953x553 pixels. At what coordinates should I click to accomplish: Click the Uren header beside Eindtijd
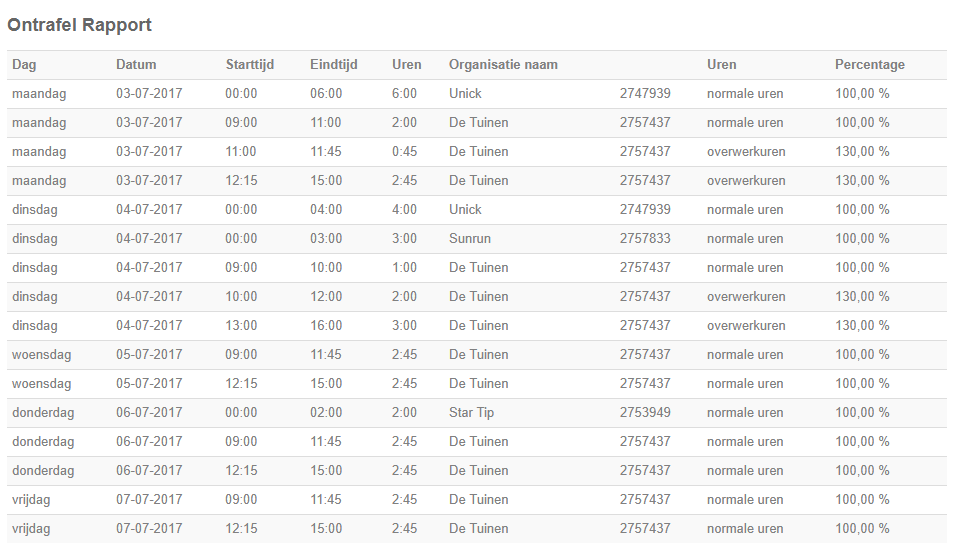click(407, 64)
